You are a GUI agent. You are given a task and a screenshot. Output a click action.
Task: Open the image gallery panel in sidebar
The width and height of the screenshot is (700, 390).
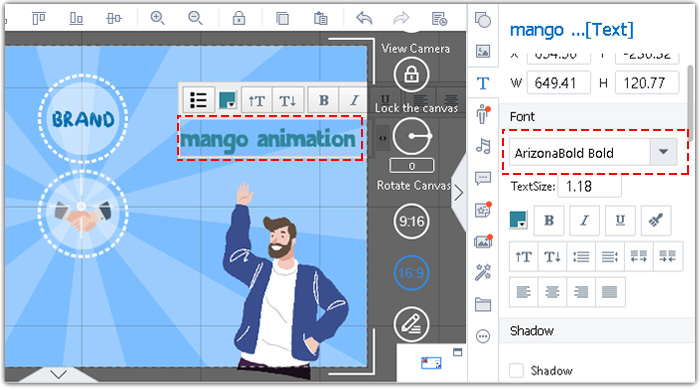pyautogui.click(x=483, y=241)
